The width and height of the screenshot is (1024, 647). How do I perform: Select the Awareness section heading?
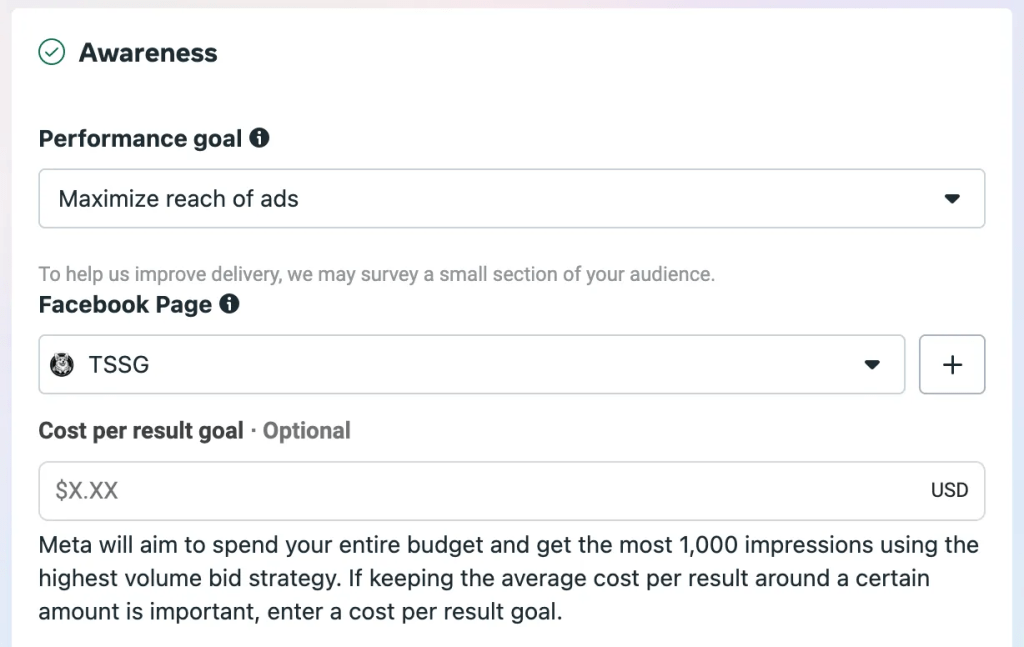point(148,53)
